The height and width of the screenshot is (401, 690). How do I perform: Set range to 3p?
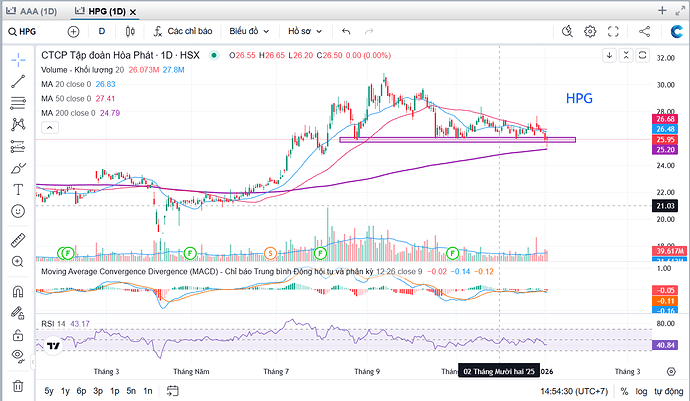tap(98, 391)
